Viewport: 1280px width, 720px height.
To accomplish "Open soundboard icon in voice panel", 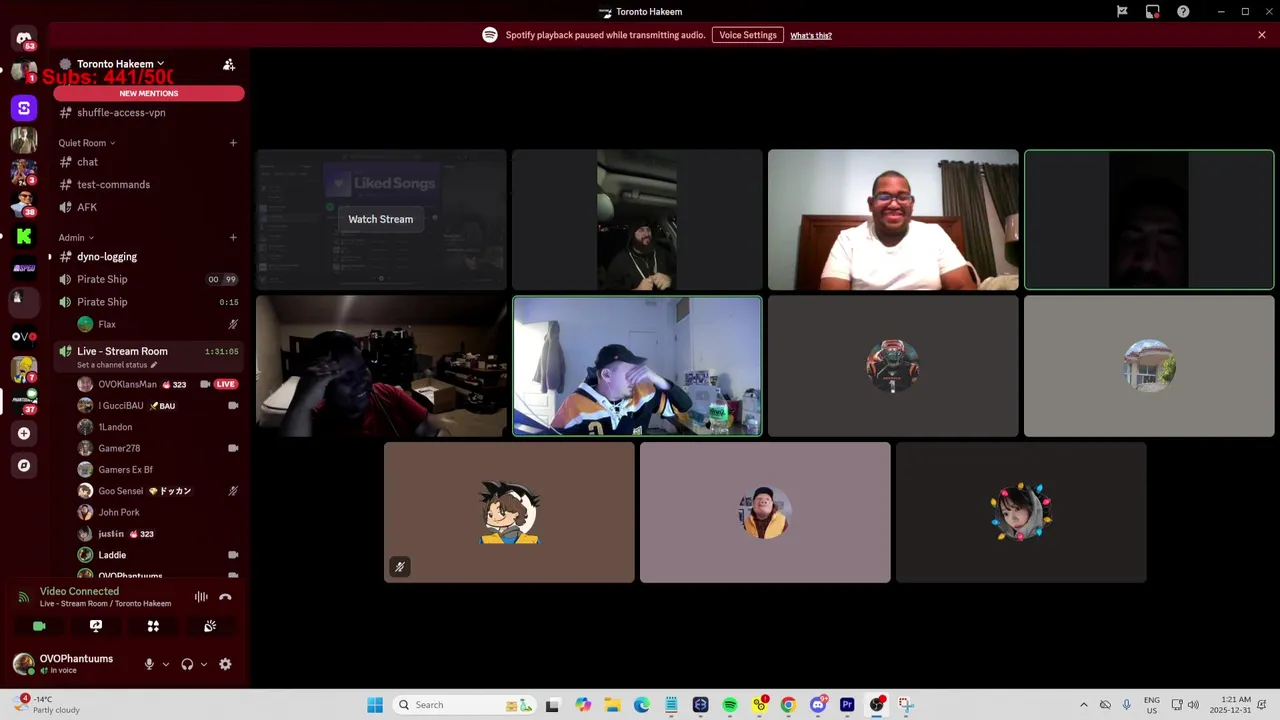I will (x=210, y=626).
